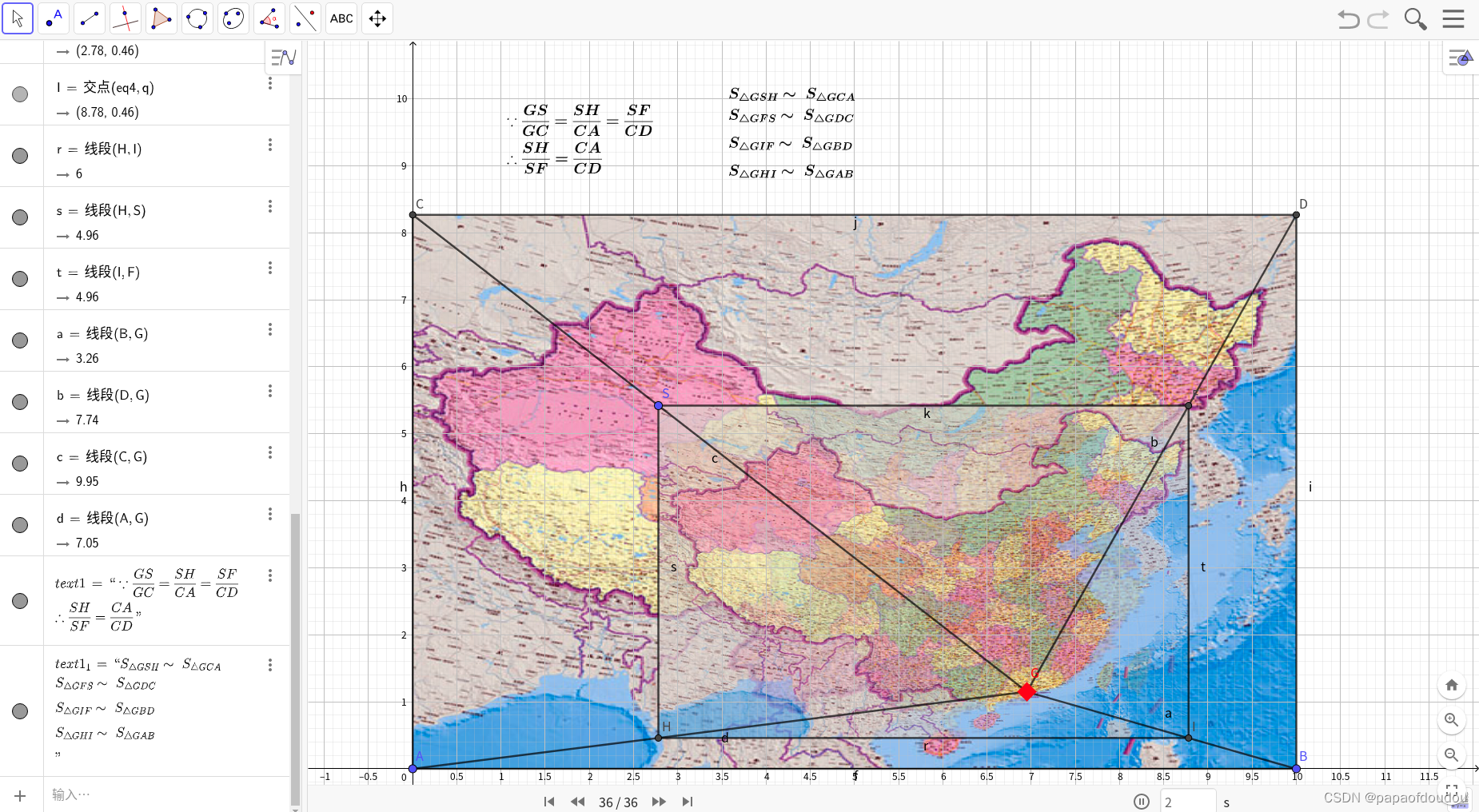1479x812 pixels.
Task: Click the playback delay seconds field
Action: (1188, 802)
